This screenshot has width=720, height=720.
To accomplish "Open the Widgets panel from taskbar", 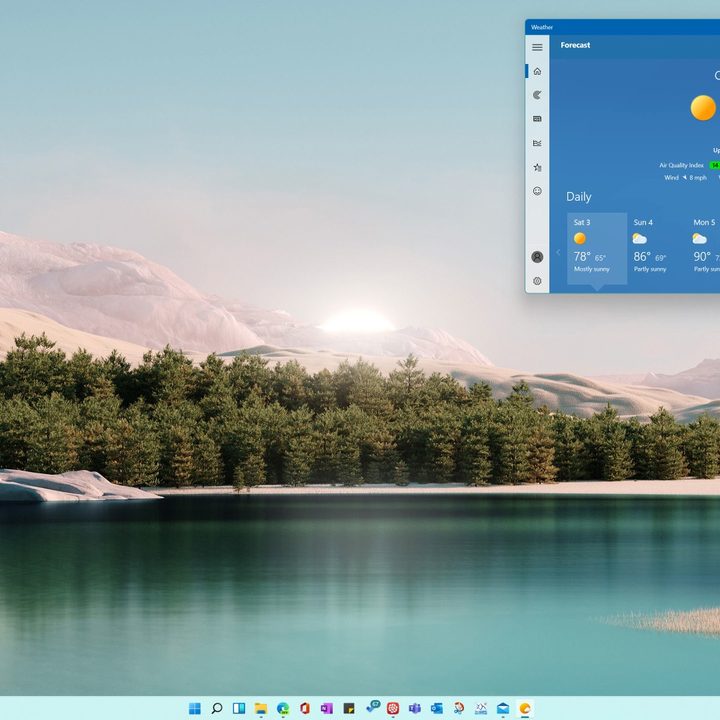I will click(x=239, y=708).
